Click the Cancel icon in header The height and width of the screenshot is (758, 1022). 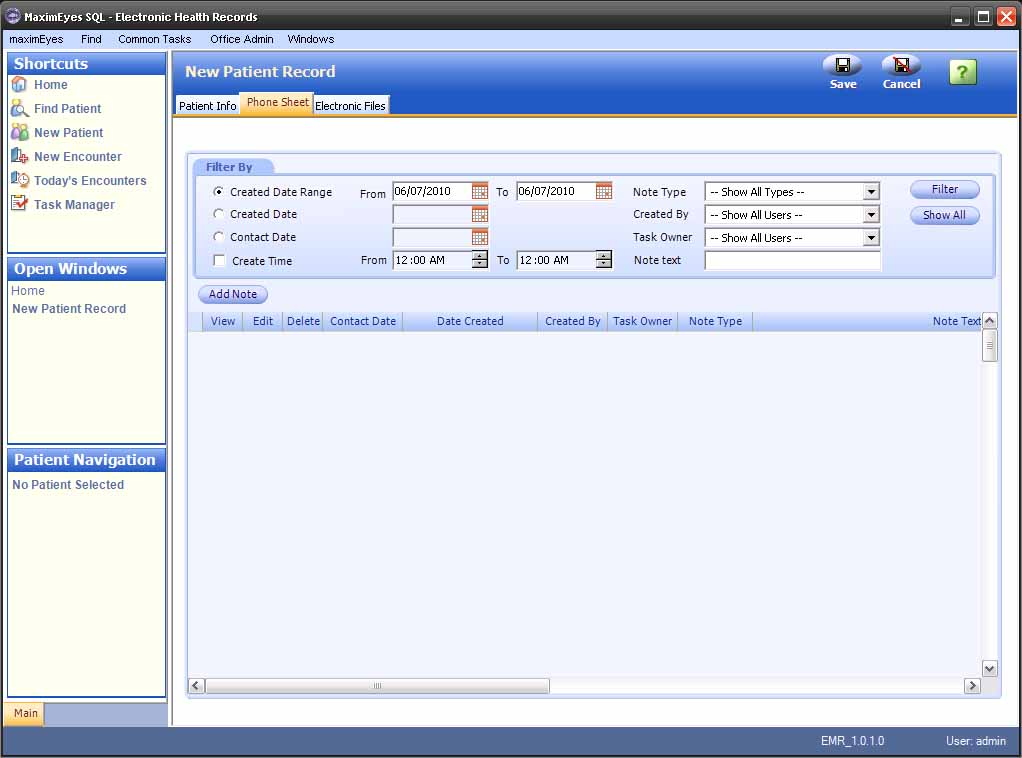[x=901, y=66]
